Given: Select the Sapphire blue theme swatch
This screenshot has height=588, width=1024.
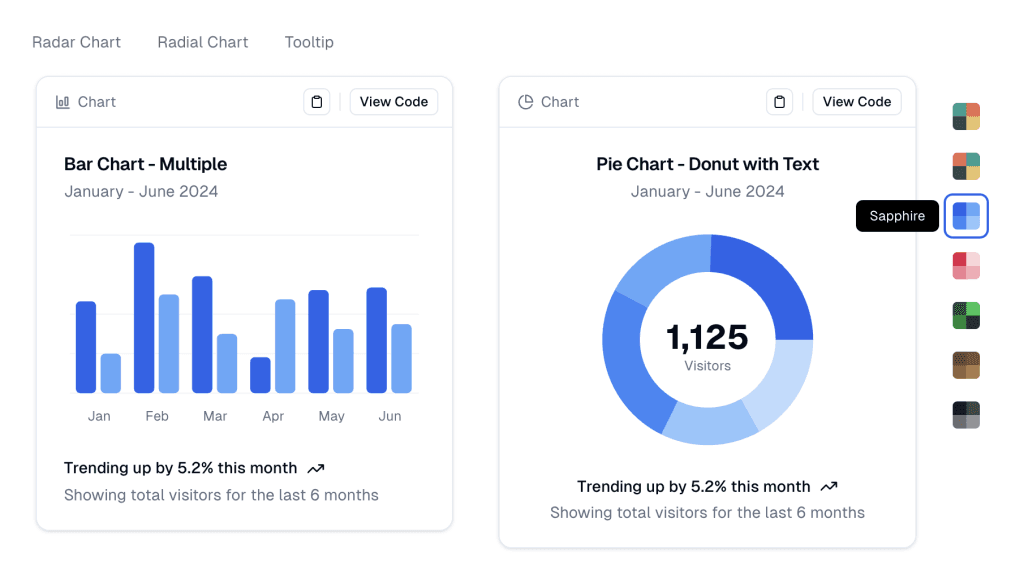Looking at the screenshot, I should (x=966, y=216).
